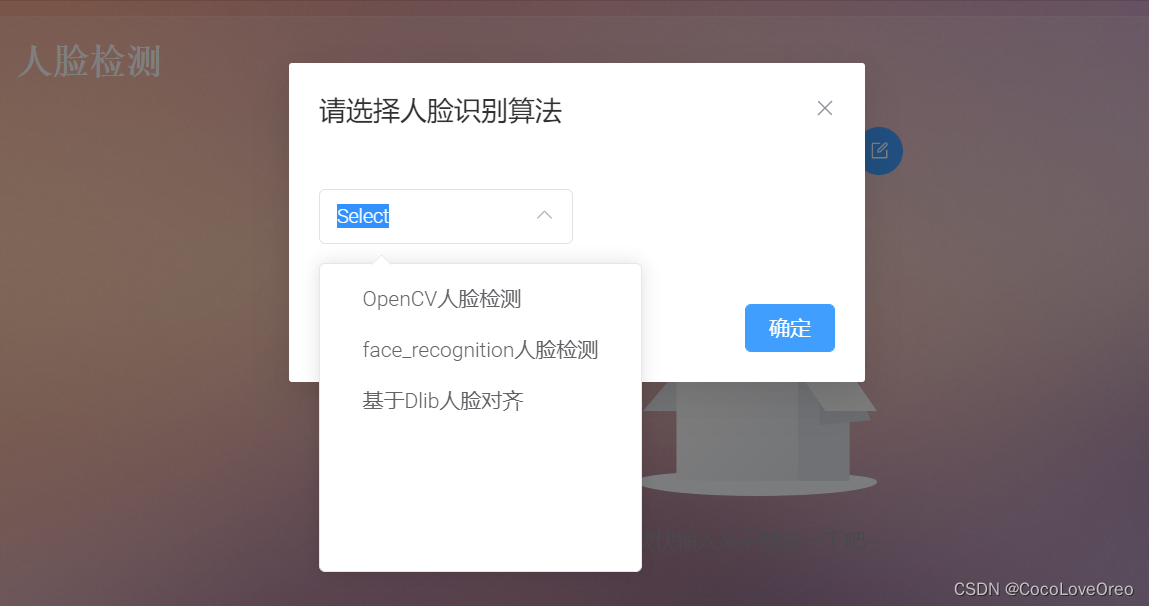This screenshot has height=606, width=1149.
Task: Collapse the list using the chevron arrow
Action: 544,215
